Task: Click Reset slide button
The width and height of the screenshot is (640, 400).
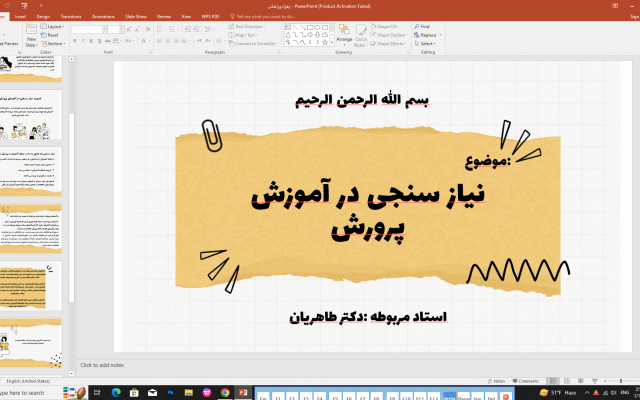Action: pyautogui.click(x=50, y=35)
